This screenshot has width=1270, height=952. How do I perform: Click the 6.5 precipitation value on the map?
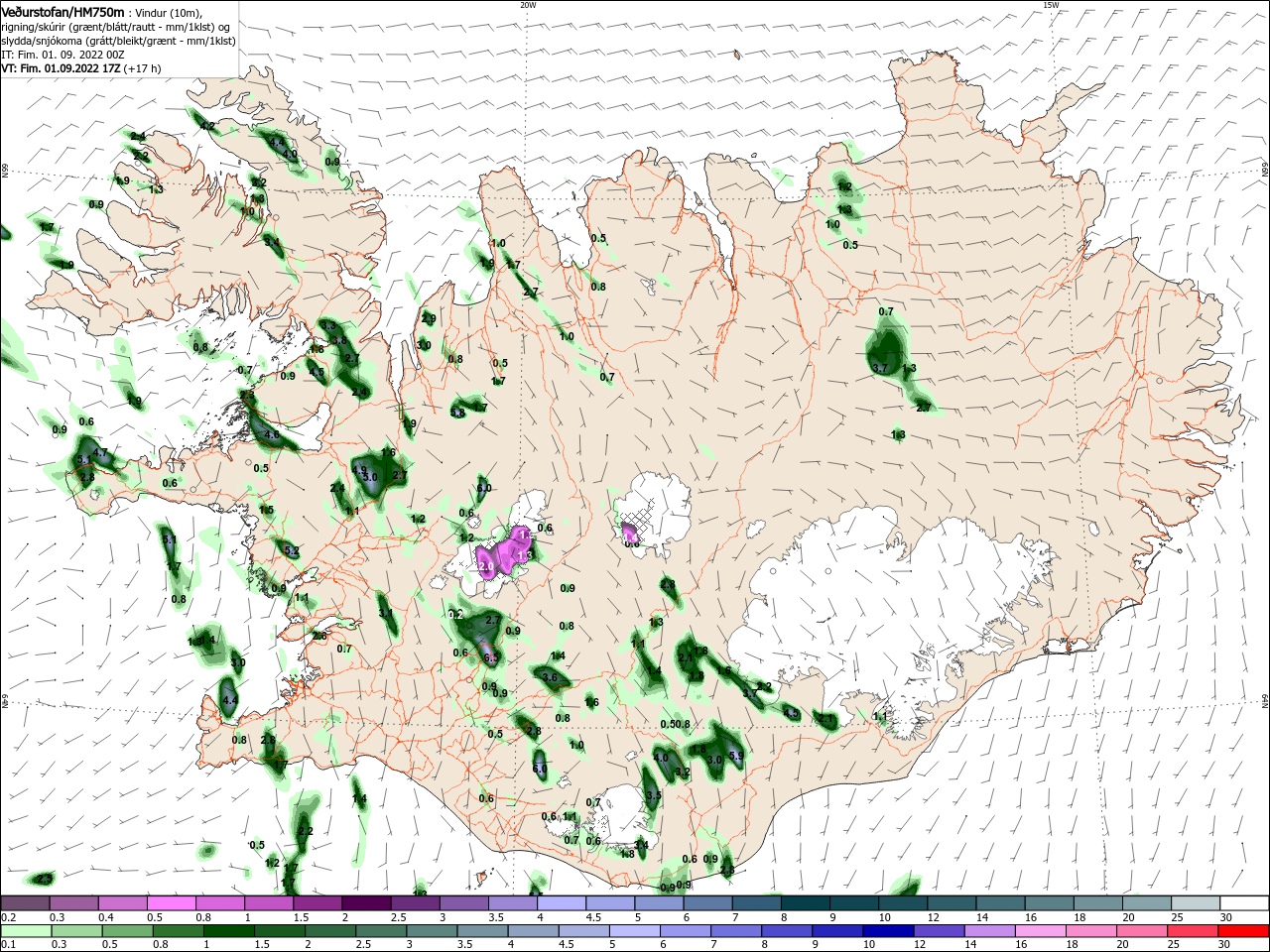[490, 657]
